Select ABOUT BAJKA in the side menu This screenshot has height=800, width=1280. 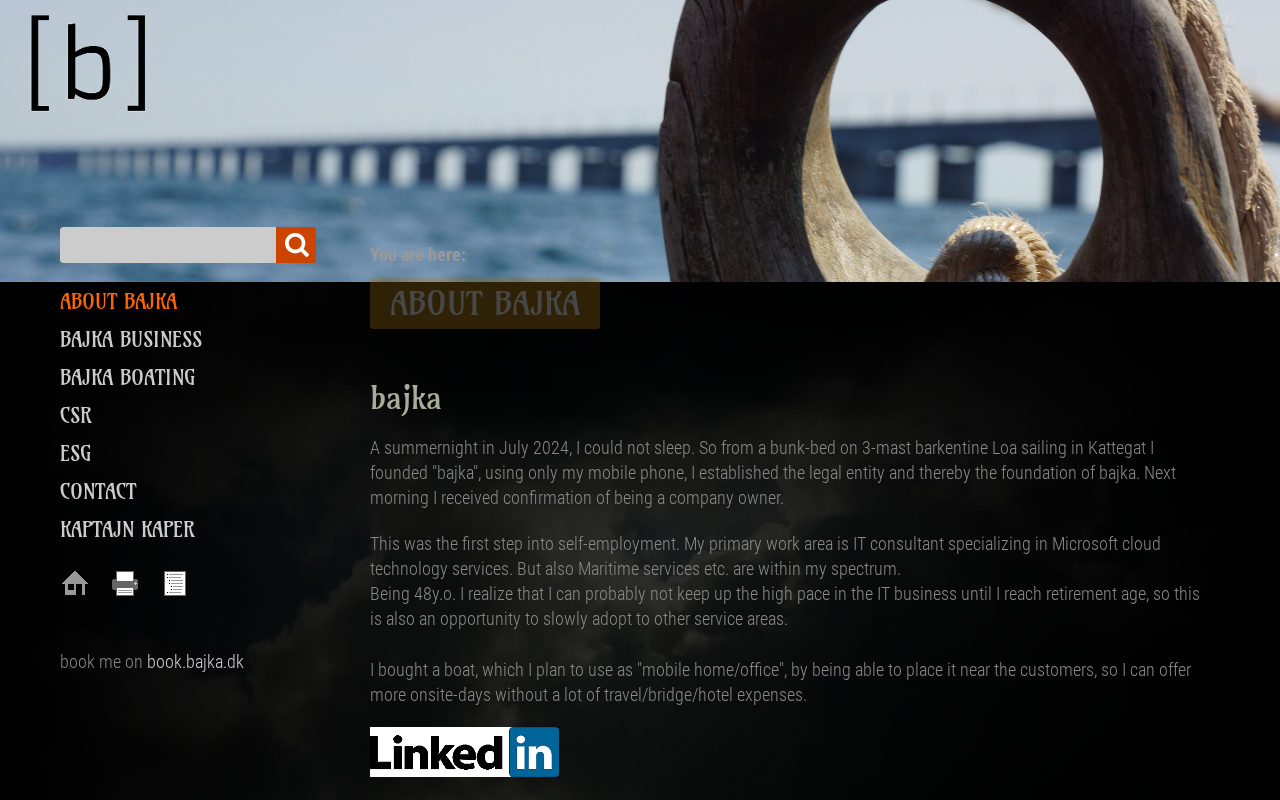point(119,302)
